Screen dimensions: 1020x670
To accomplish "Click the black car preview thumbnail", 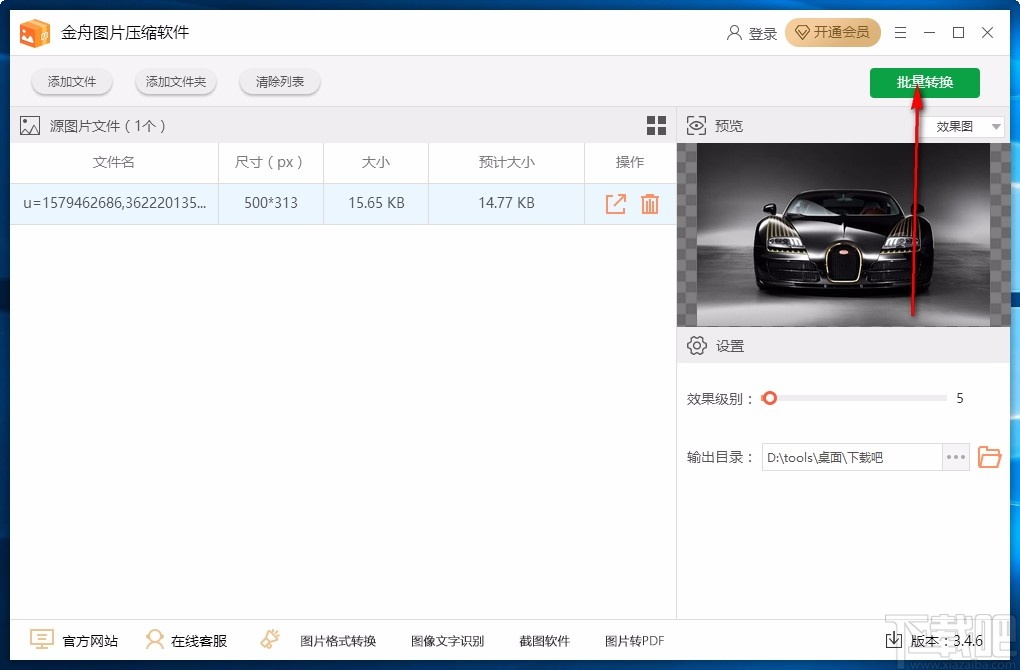I will [845, 235].
